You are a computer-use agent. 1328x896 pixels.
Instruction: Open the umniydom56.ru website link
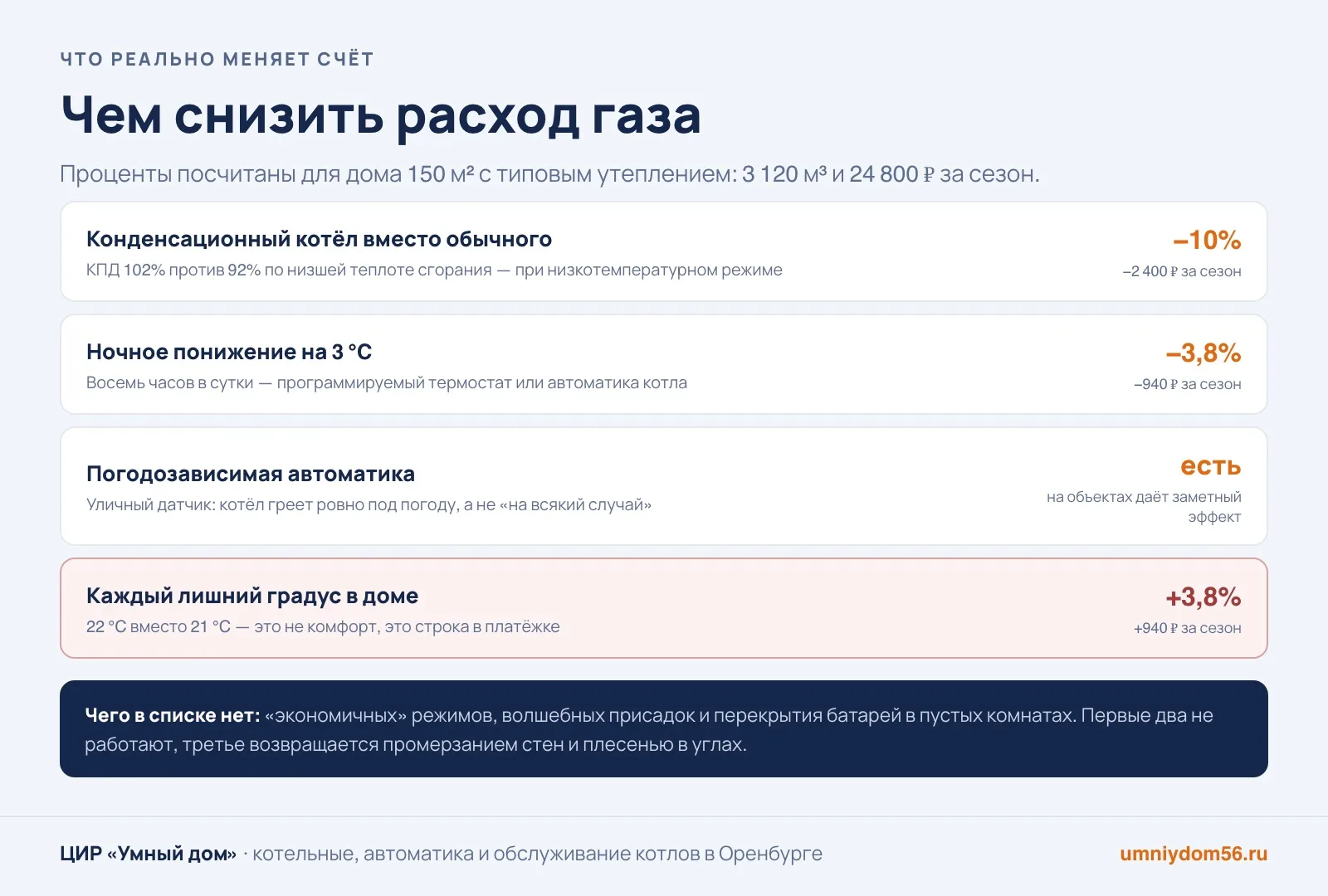coord(1194,854)
